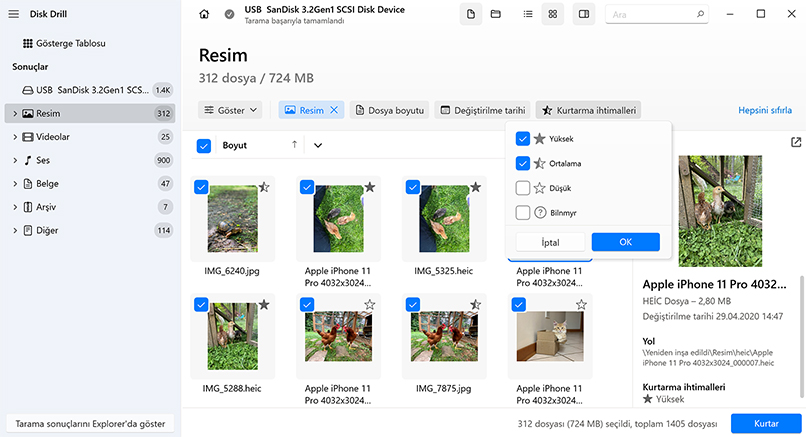Remove the Resim filter with X

pyautogui.click(x=334, y=110)
